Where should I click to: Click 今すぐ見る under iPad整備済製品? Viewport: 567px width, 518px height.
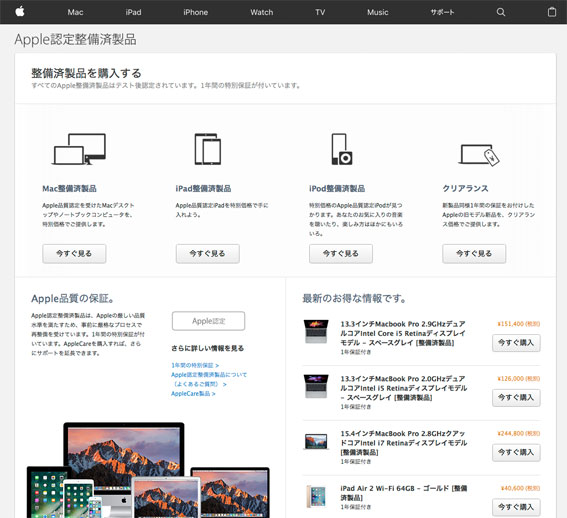click(x=208, y=254)
